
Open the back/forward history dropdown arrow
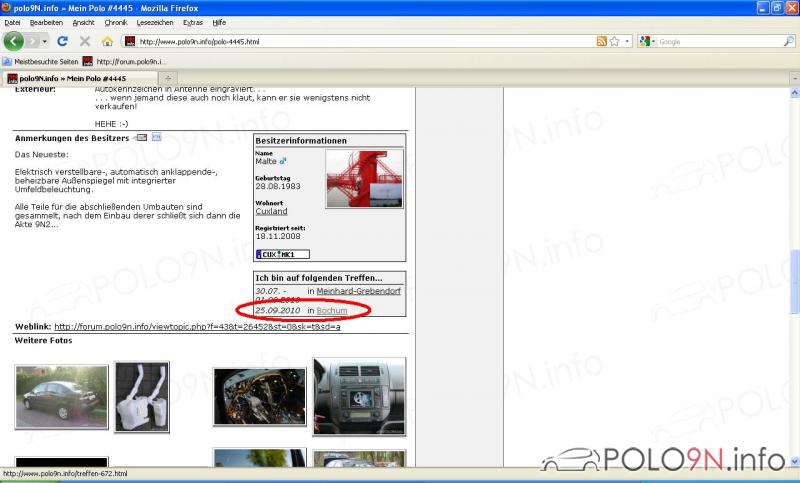(45, 41)
